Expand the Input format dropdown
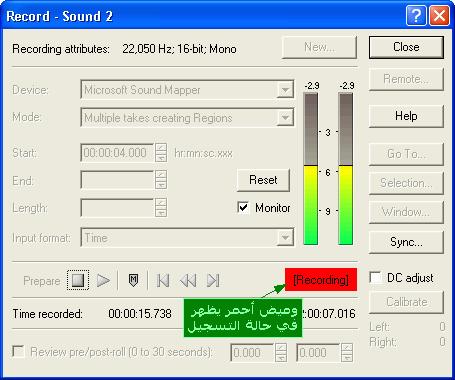 point(285,238)
